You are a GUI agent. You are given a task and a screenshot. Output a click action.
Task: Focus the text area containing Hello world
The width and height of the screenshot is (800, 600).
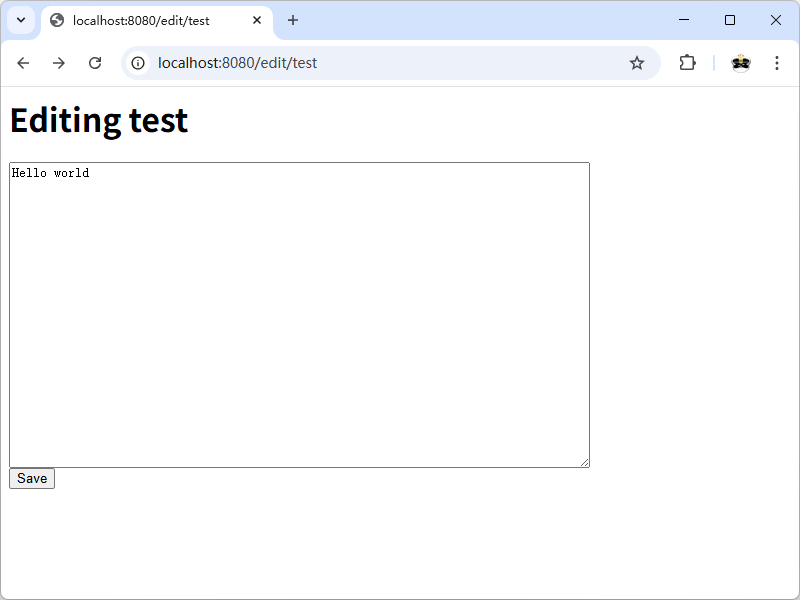coord(299,314)
